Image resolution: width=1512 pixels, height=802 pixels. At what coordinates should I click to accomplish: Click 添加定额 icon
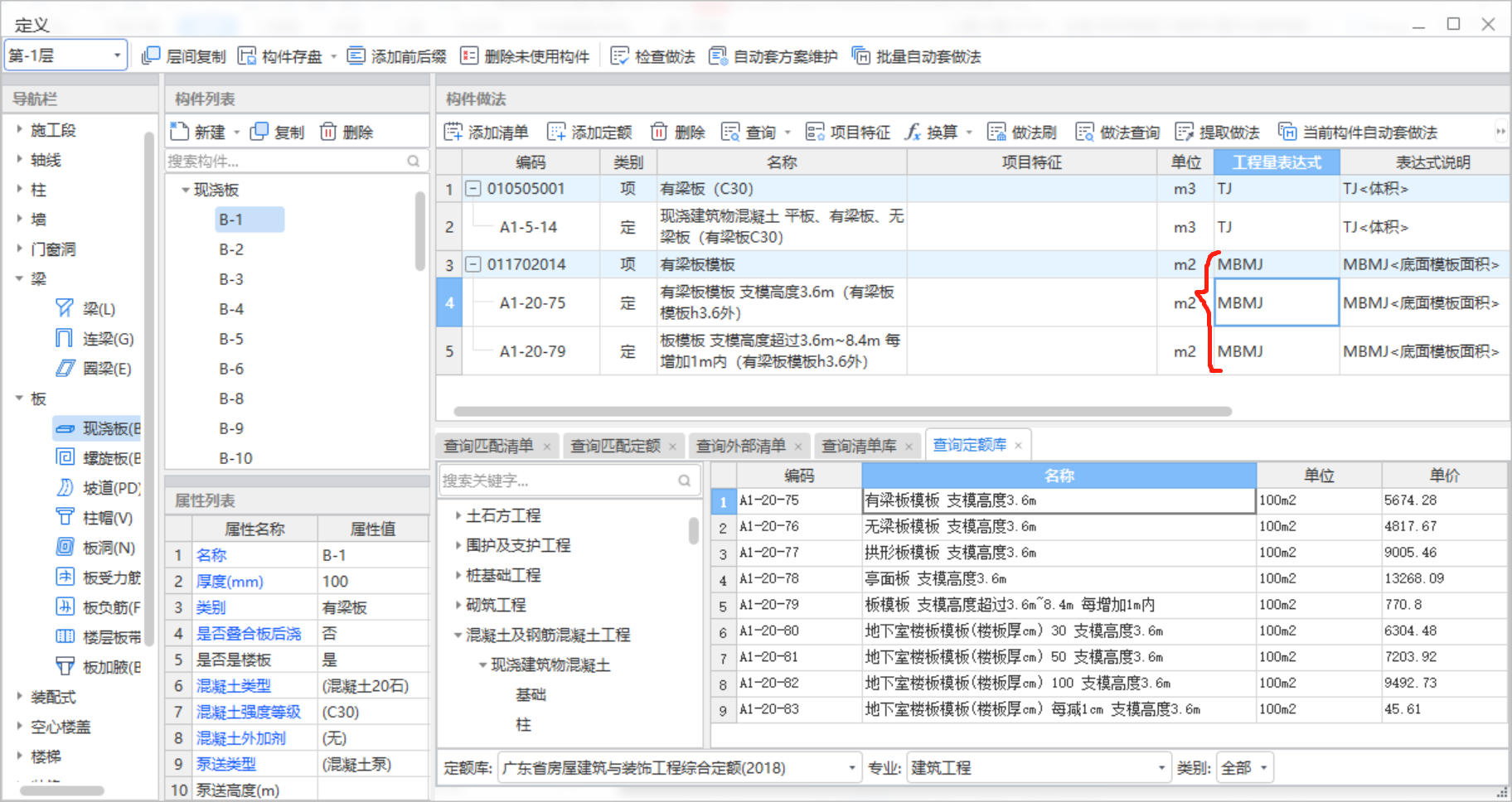[556, 132]
